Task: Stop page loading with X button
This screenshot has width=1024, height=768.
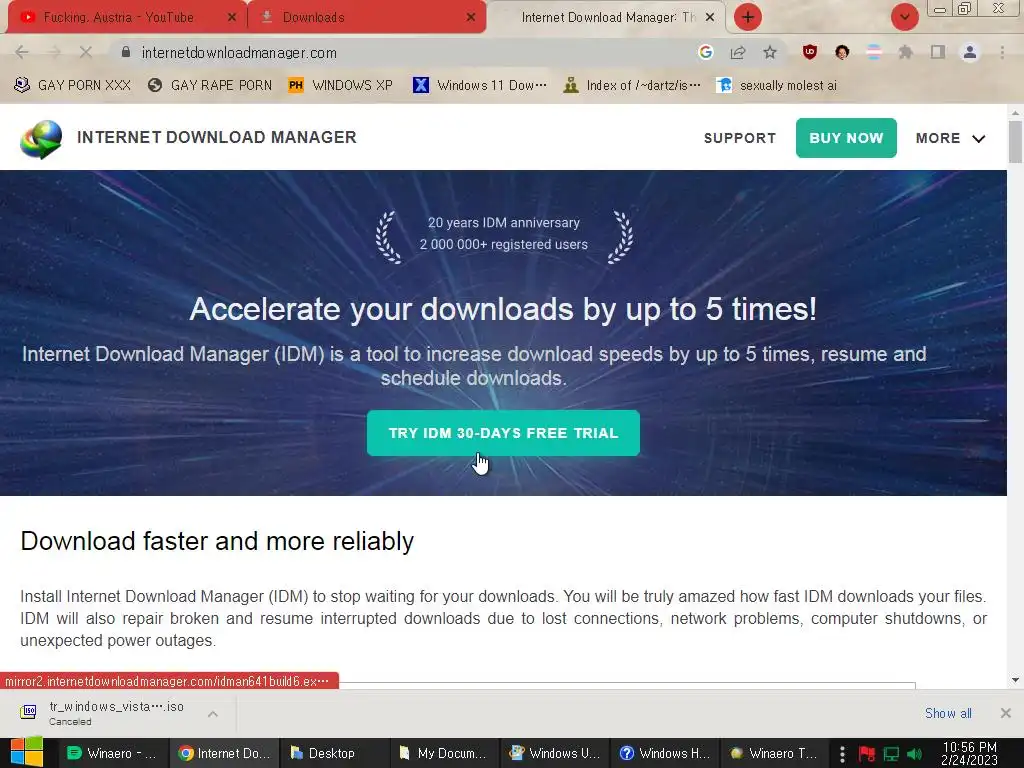Action: [x=86, y=52]
